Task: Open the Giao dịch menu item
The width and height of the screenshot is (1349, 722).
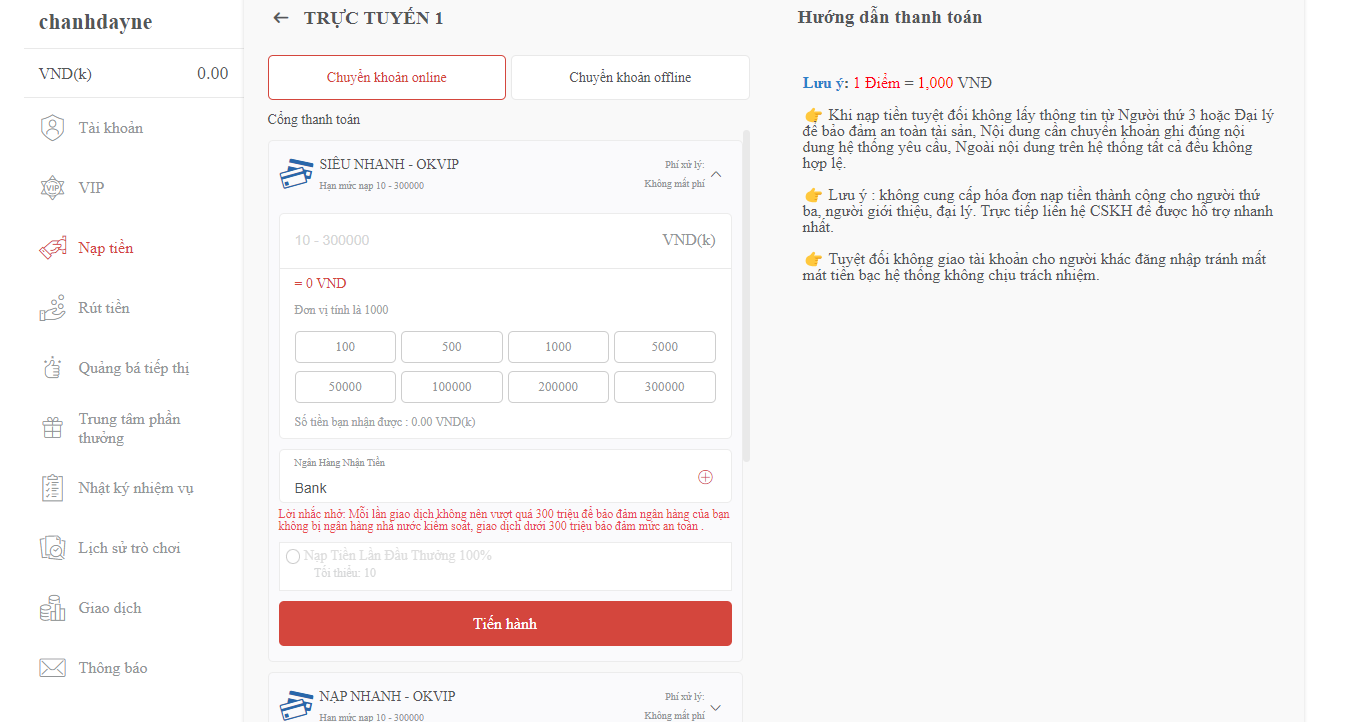Action: pos(133,608)
